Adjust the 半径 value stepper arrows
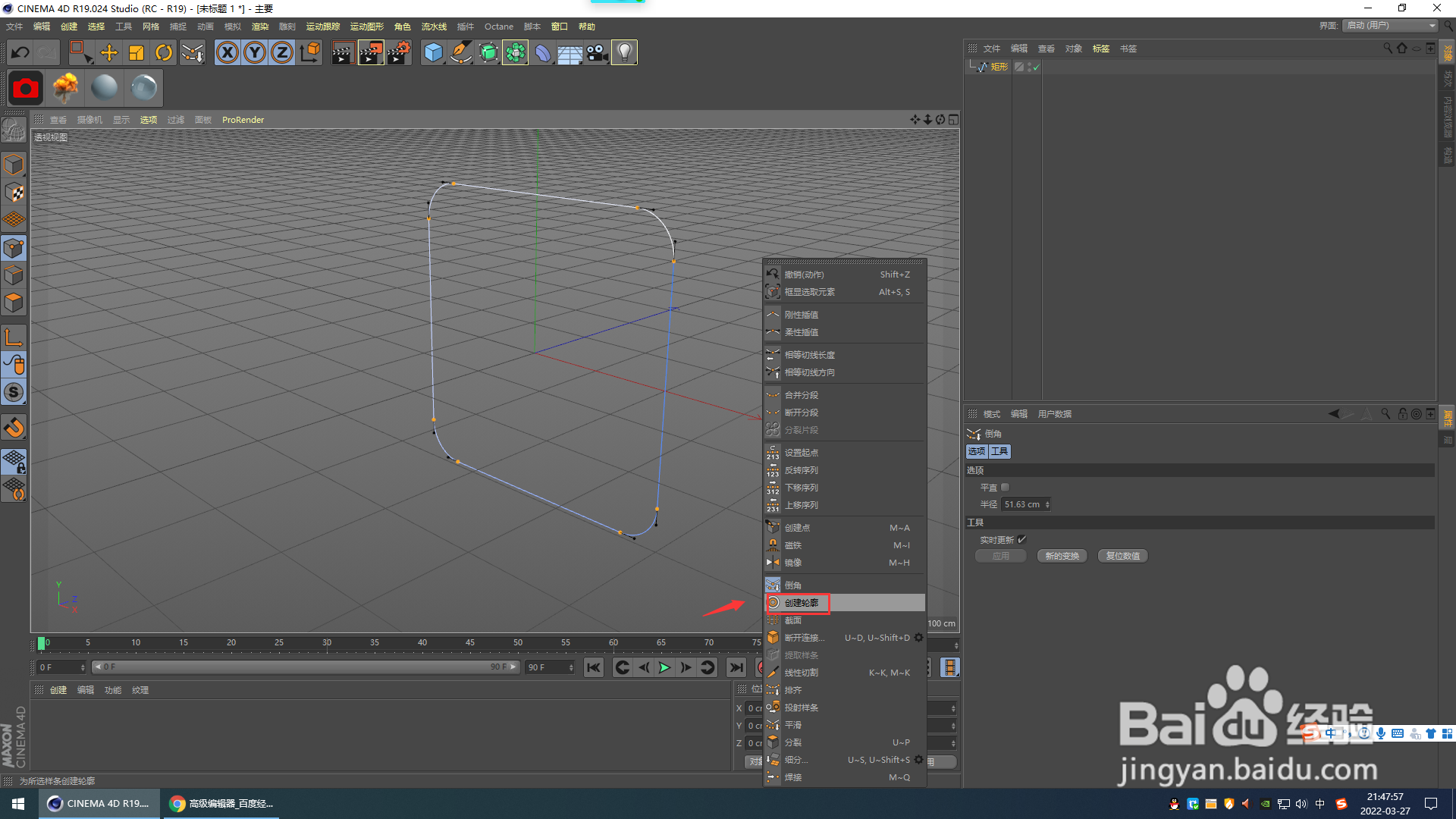The width and height of the screenshot is (1456, 819). pyautogui.click(x=1047, y=504)
